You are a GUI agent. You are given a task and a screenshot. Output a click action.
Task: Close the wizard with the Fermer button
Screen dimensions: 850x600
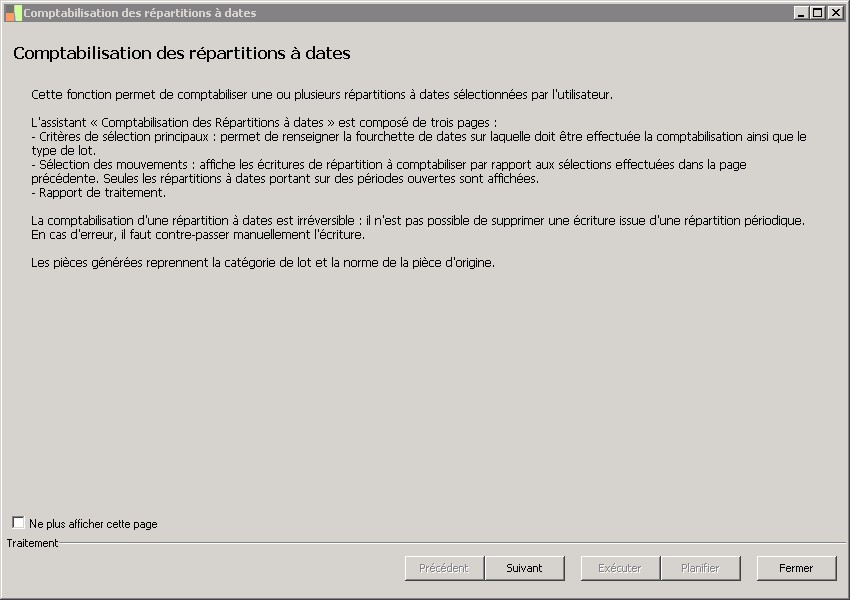click(796, 568)
